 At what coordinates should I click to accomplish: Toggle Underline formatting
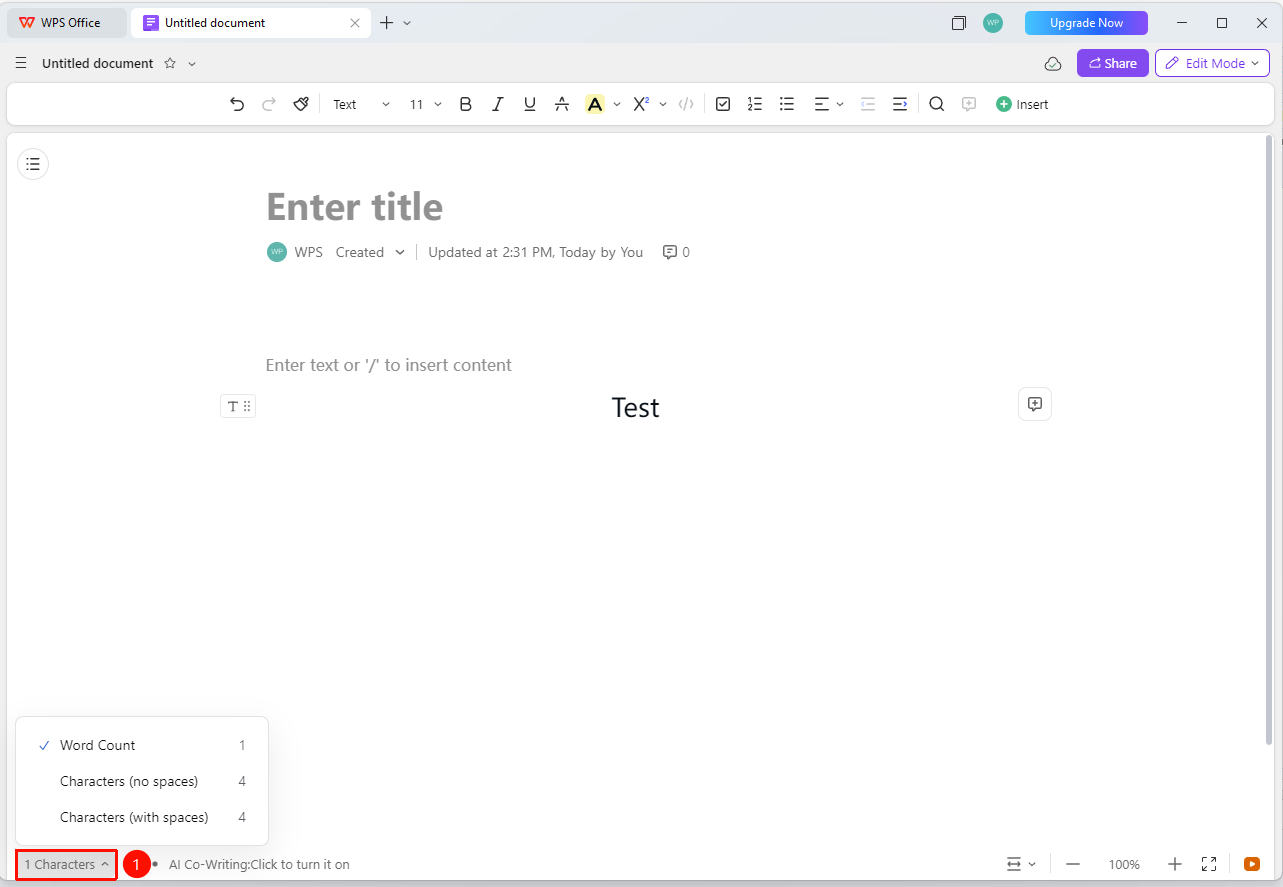(530, 104)
